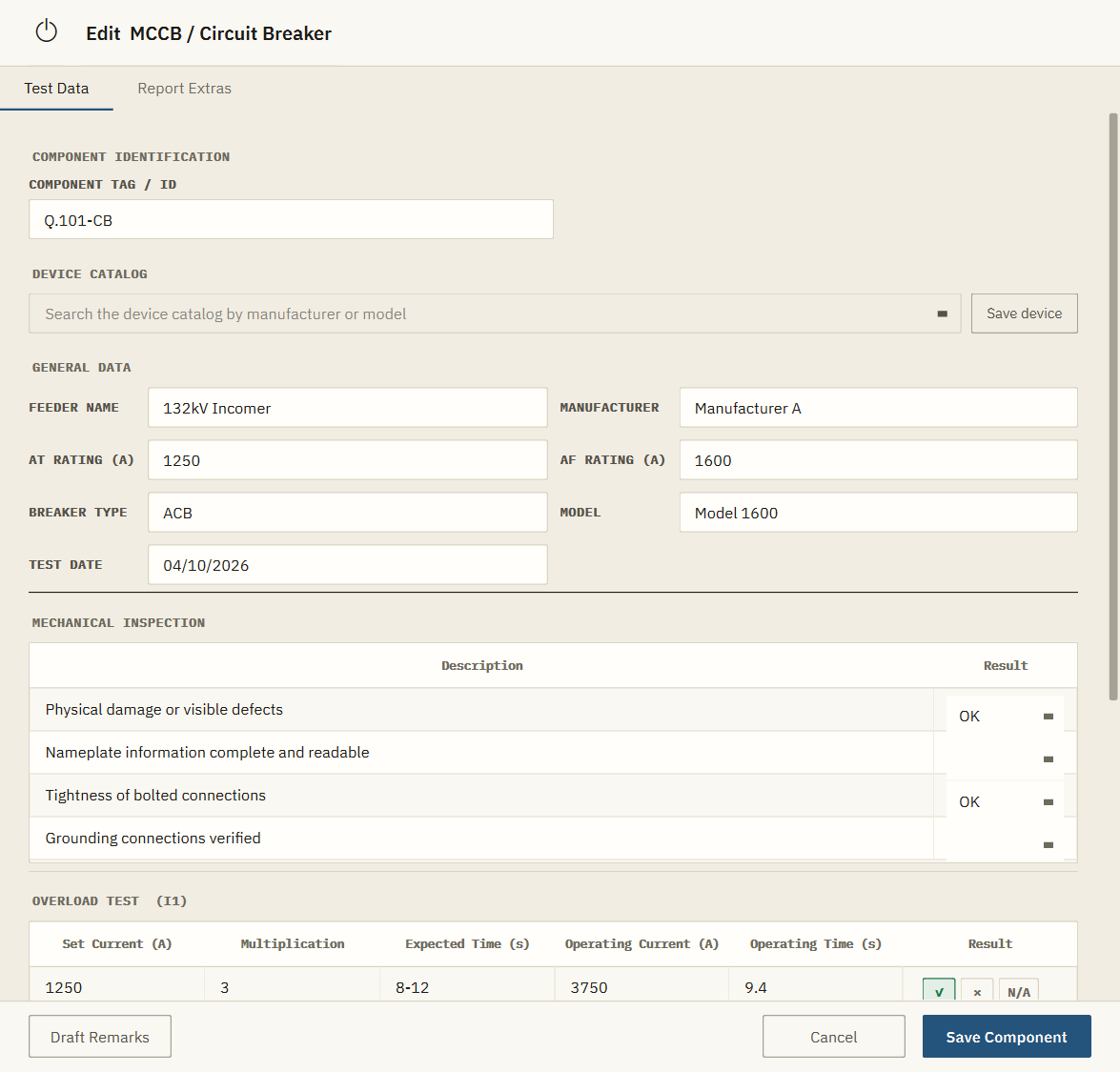Edit the Breaker Type field showing ACB
Screen dimensions: 1120x1072
348,512
